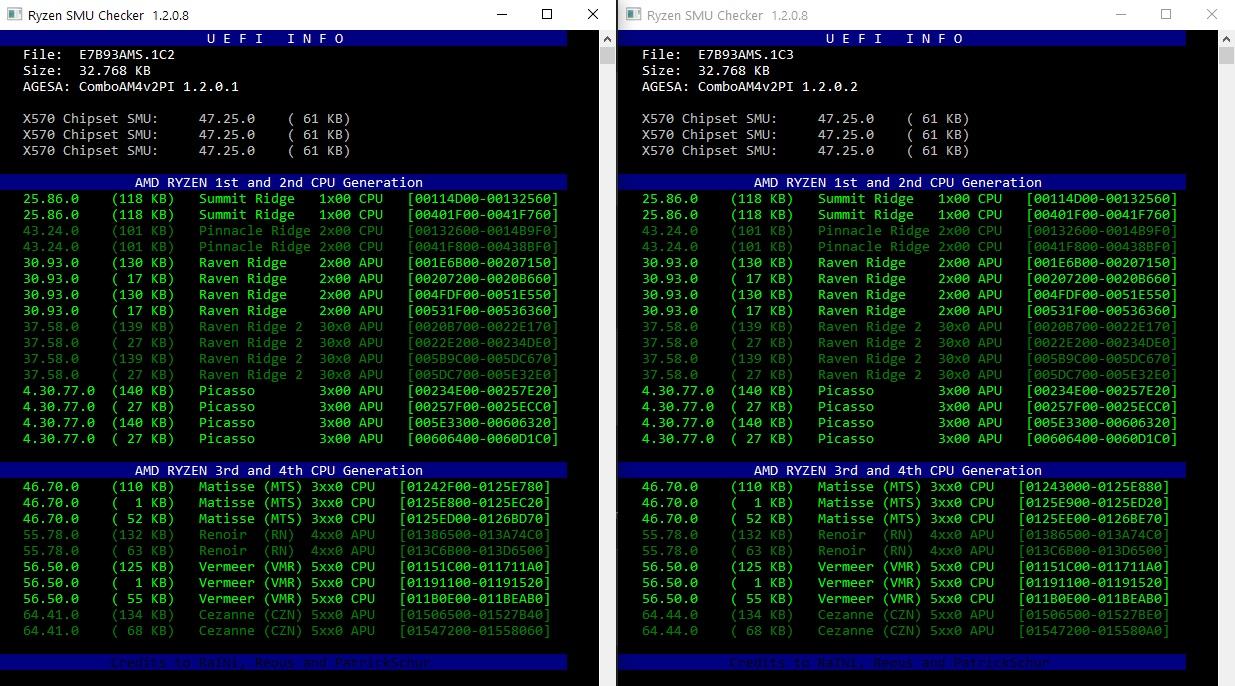This screenshot has width=1235, height=686.
Task: Click the right window's title text Ryzen SMU Checker
Action: [705, 15]
